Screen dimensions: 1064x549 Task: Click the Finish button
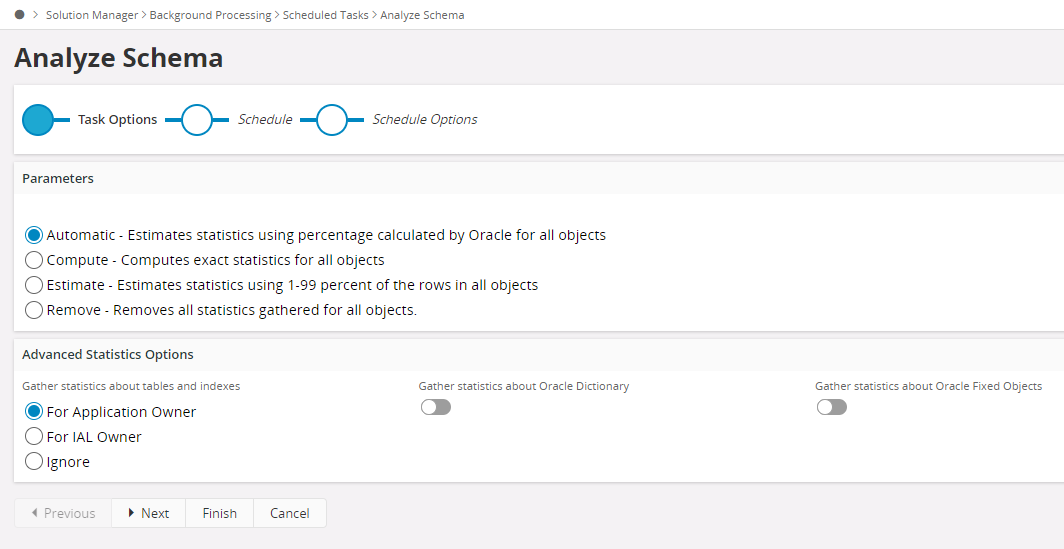[220, 513]
